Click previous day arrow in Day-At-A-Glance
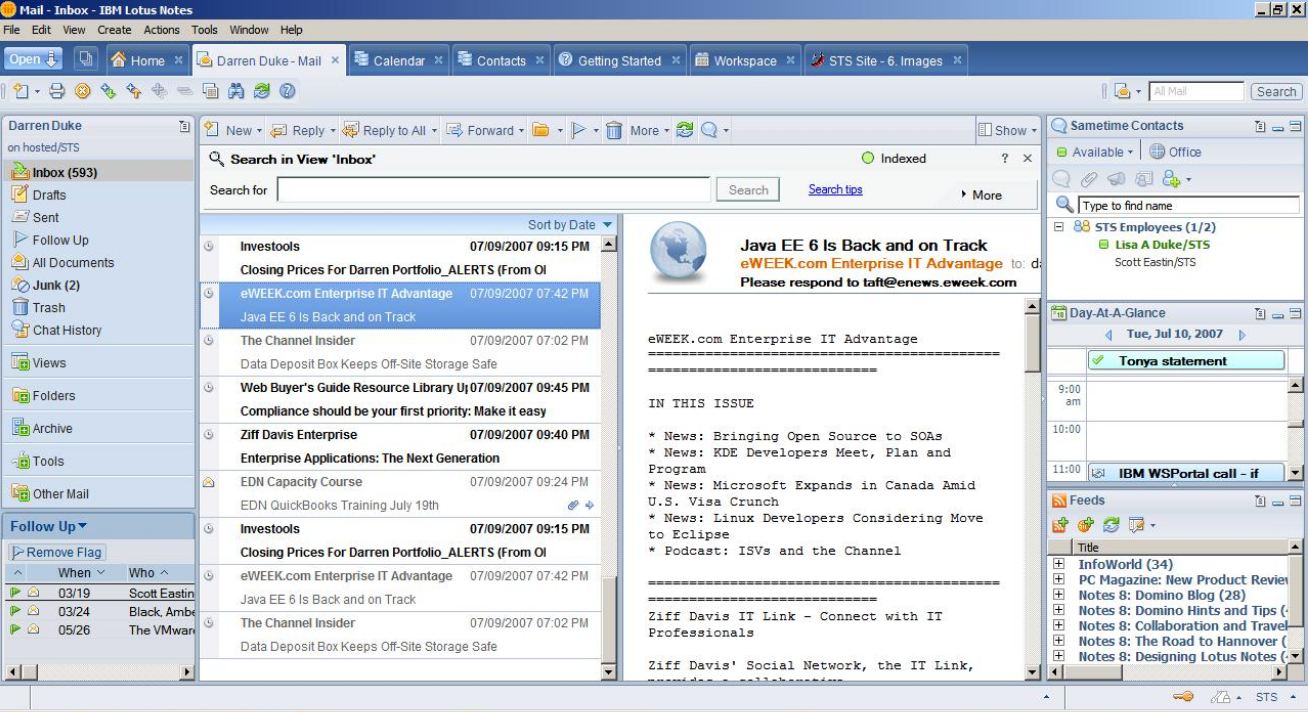This screenshot has height=712, width=1308. (1108, 335)
